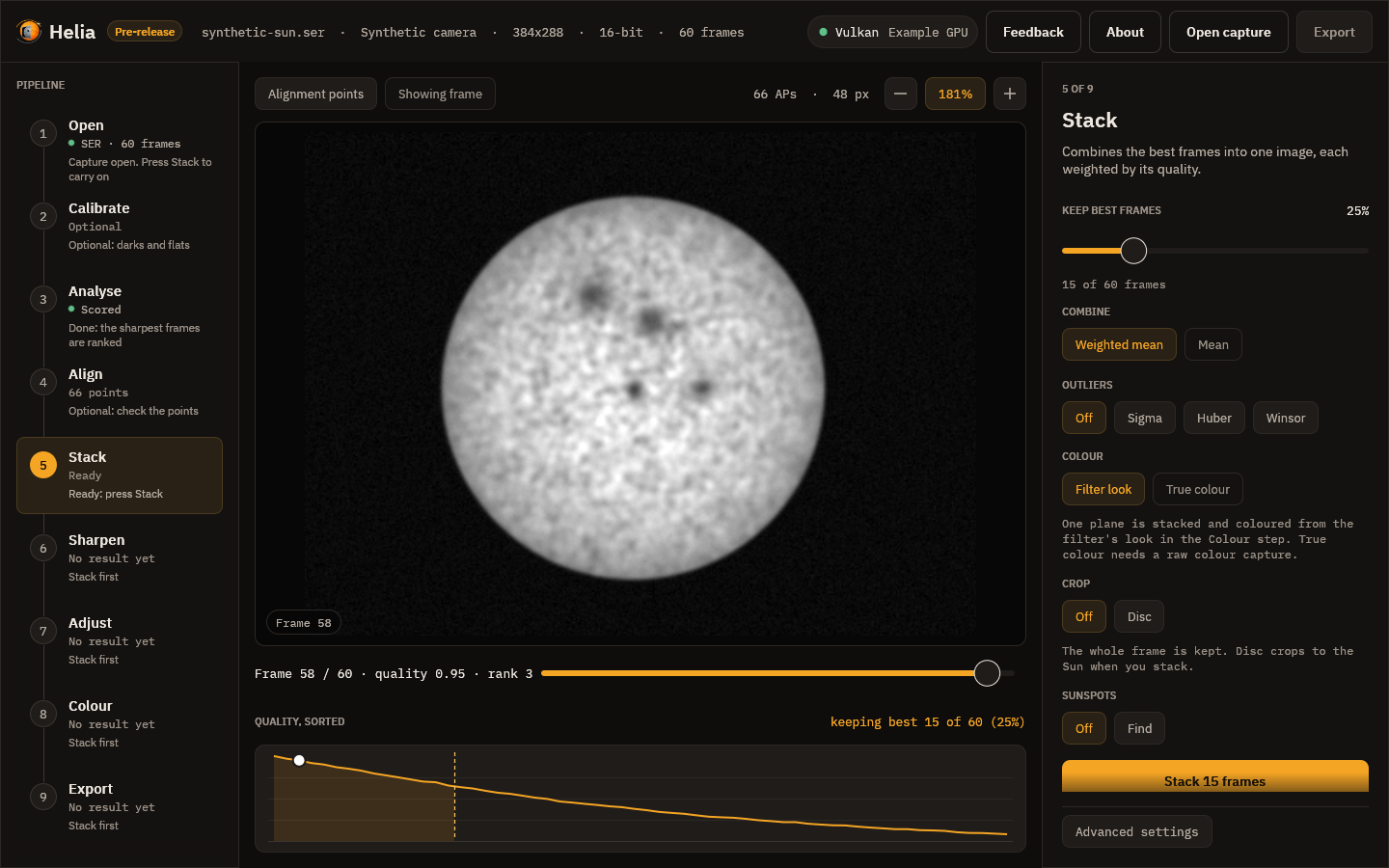Viewport: 1389px width, 868px height.
Task: Go to the Calibrate pipeline step
Action: pyautogui.click(x=120, y=226)
